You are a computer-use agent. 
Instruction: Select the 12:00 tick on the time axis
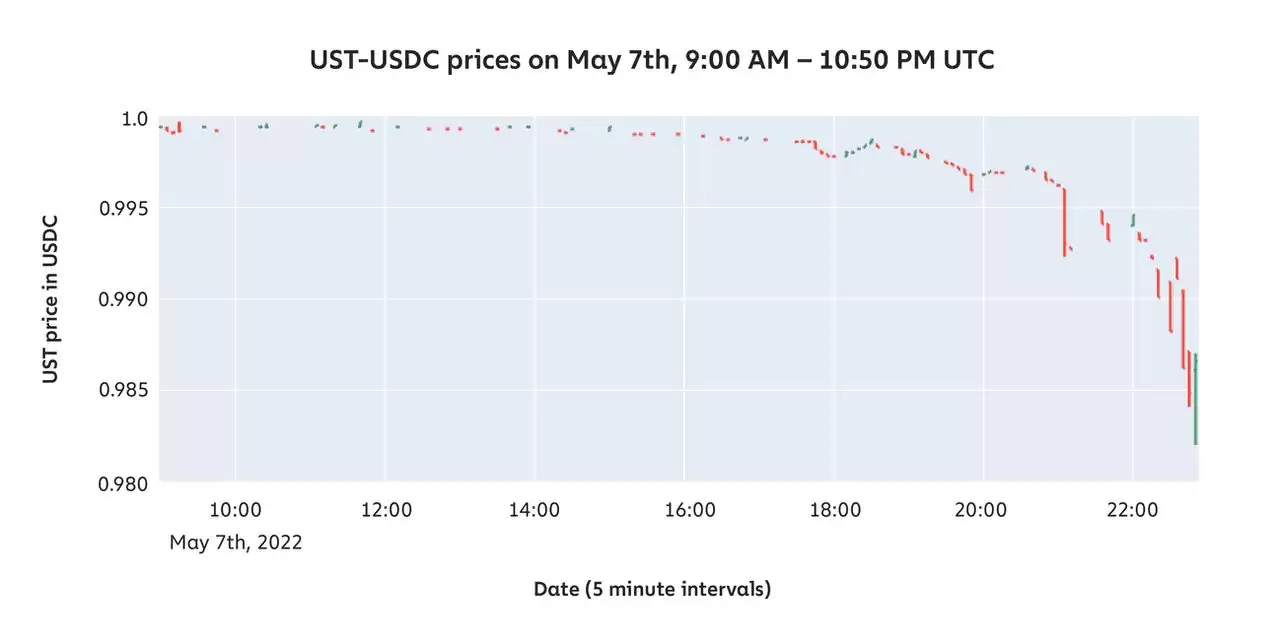point(386,509)
